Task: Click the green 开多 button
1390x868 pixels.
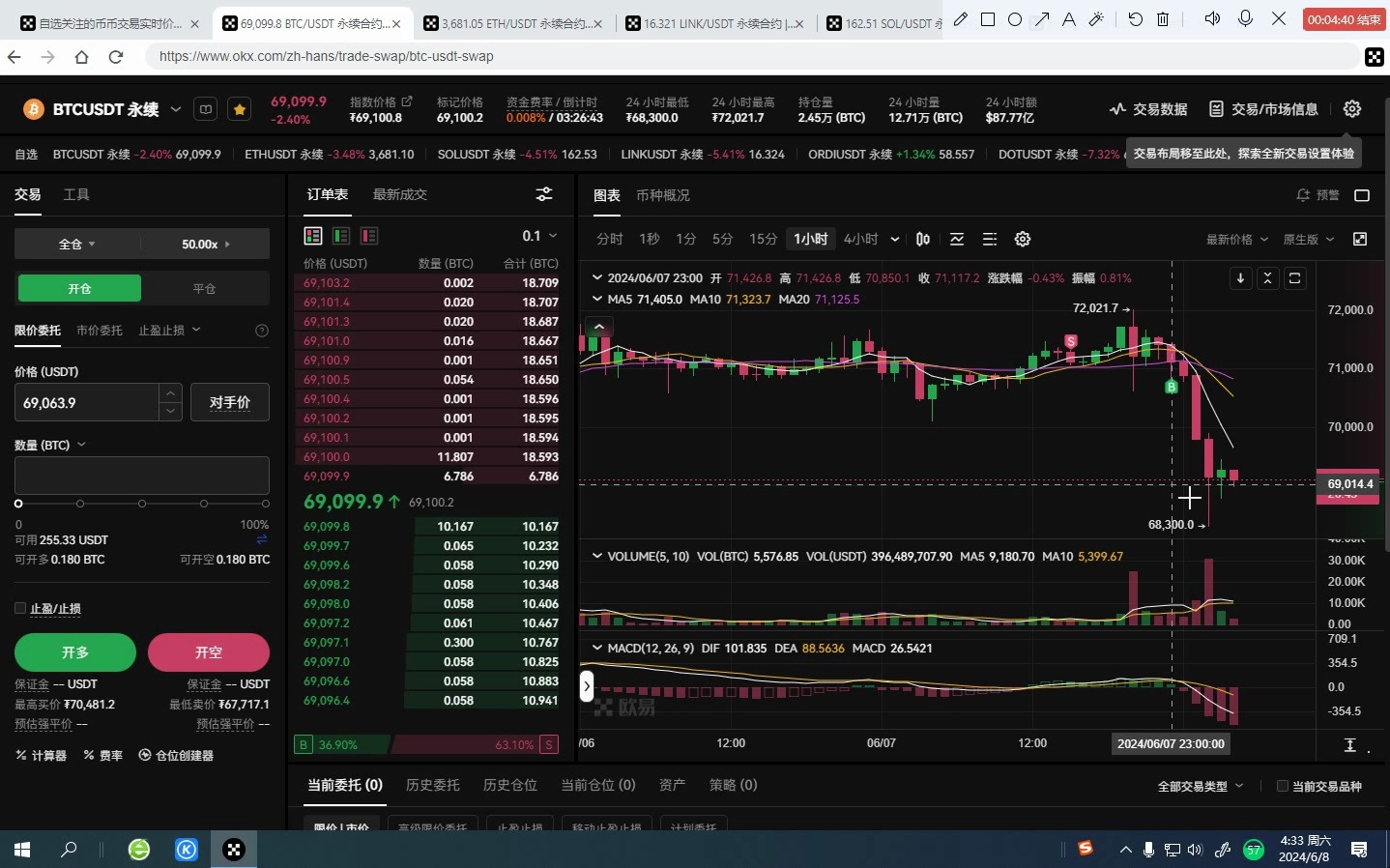Action: point(75,652)
